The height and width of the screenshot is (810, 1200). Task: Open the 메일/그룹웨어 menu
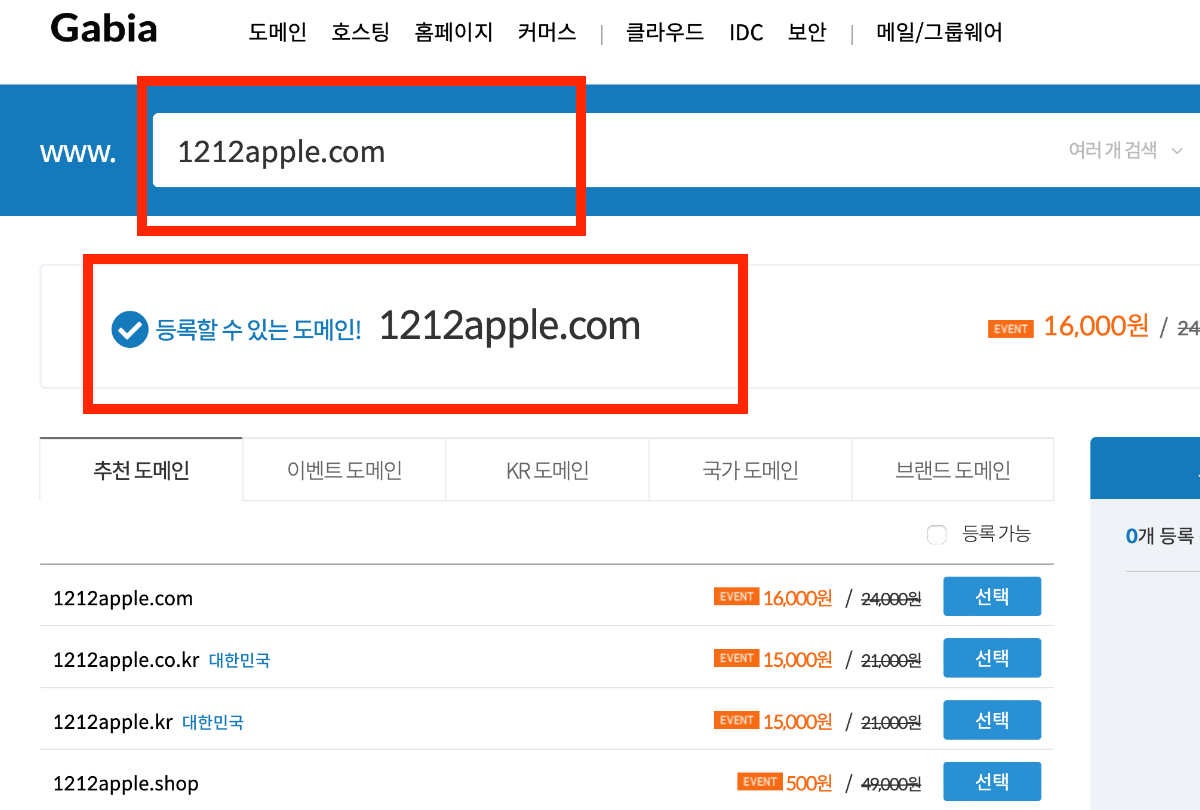[939, 33]
